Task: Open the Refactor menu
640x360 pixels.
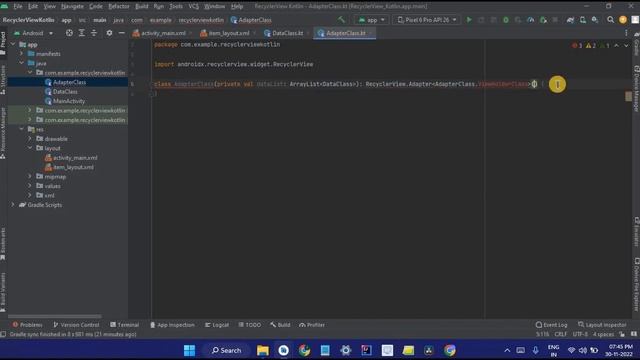Action: [119, 6]
